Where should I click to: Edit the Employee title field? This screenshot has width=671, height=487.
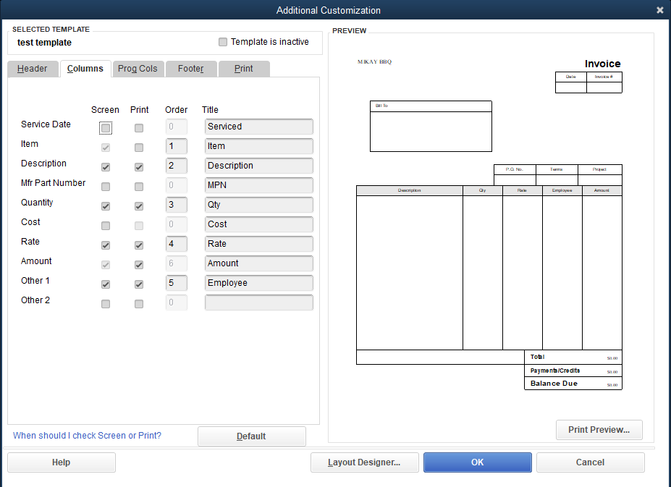coord(259,283)
